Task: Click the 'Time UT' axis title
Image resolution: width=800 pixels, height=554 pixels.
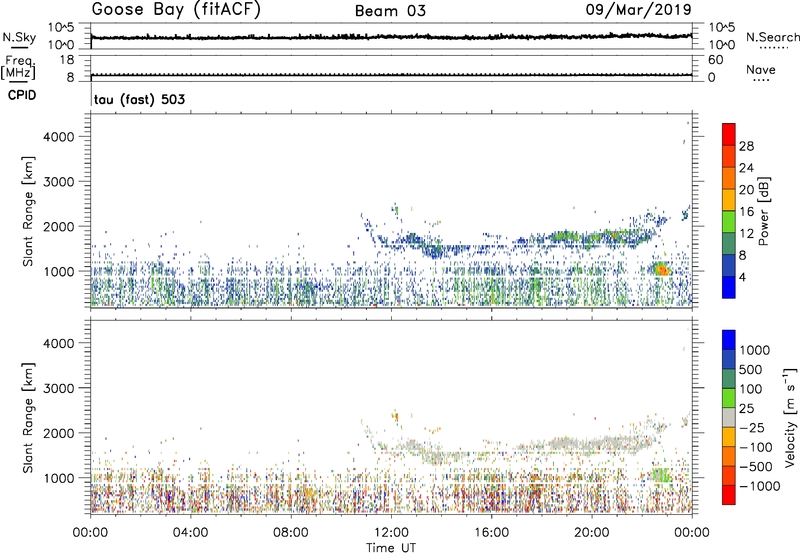Action: [x=391, y=548]
